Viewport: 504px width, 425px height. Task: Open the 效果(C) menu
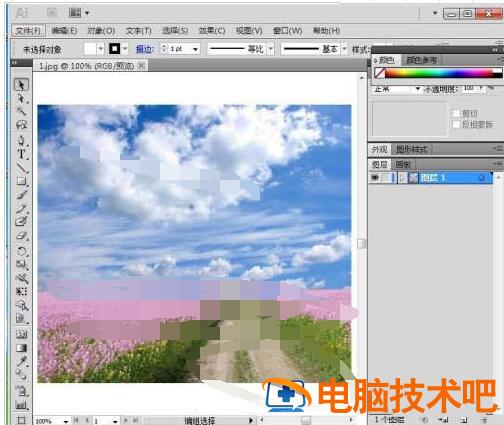(212, 31)
